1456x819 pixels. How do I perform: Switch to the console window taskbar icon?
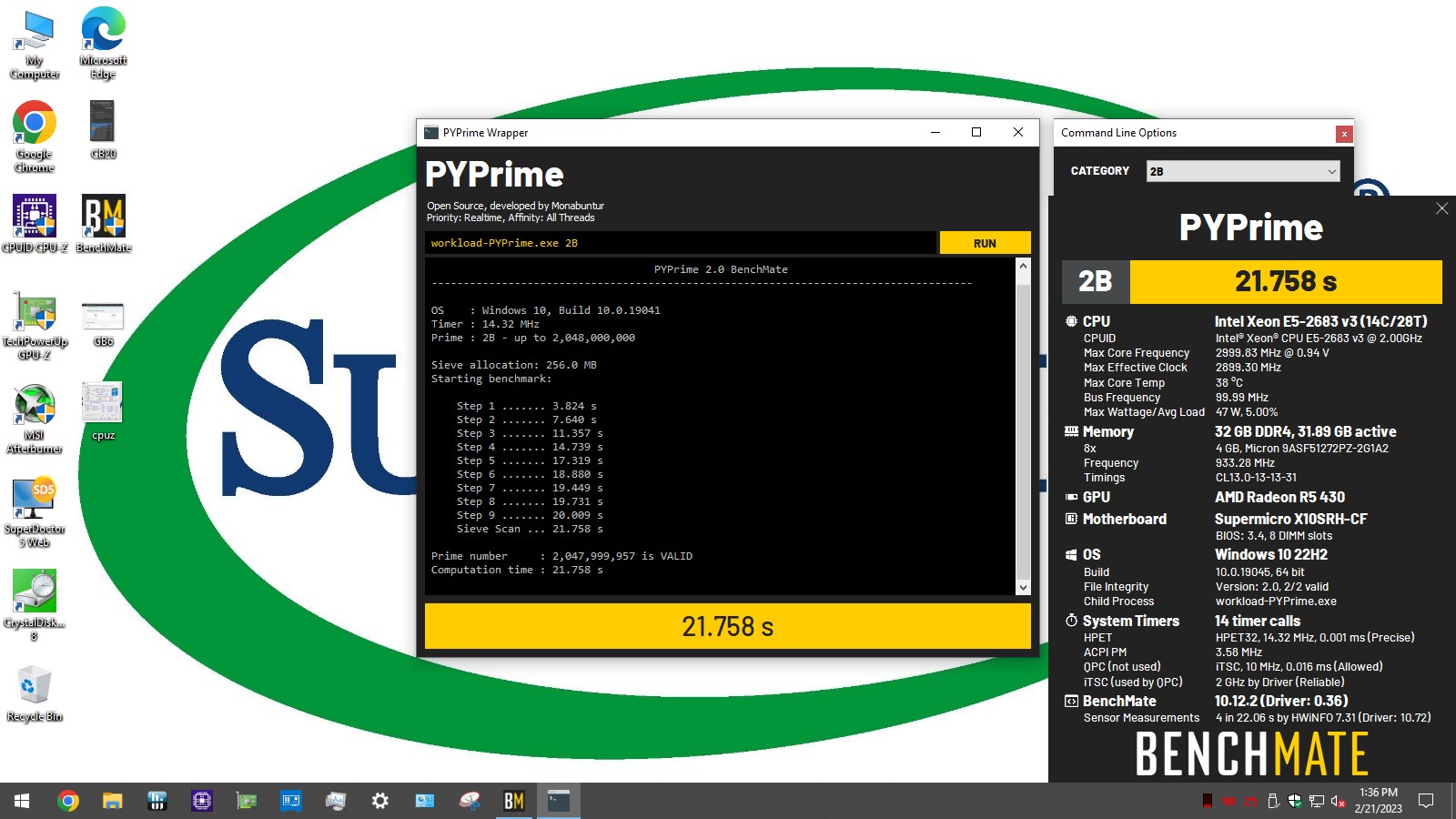559,801
